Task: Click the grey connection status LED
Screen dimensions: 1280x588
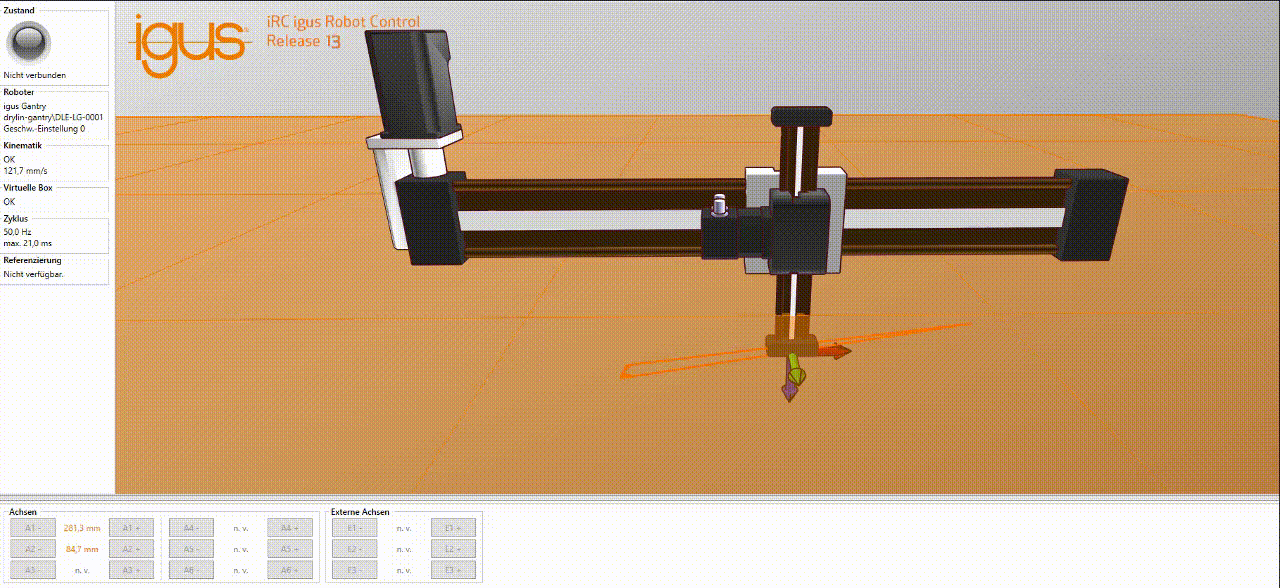Action: (x=28, y=42)
